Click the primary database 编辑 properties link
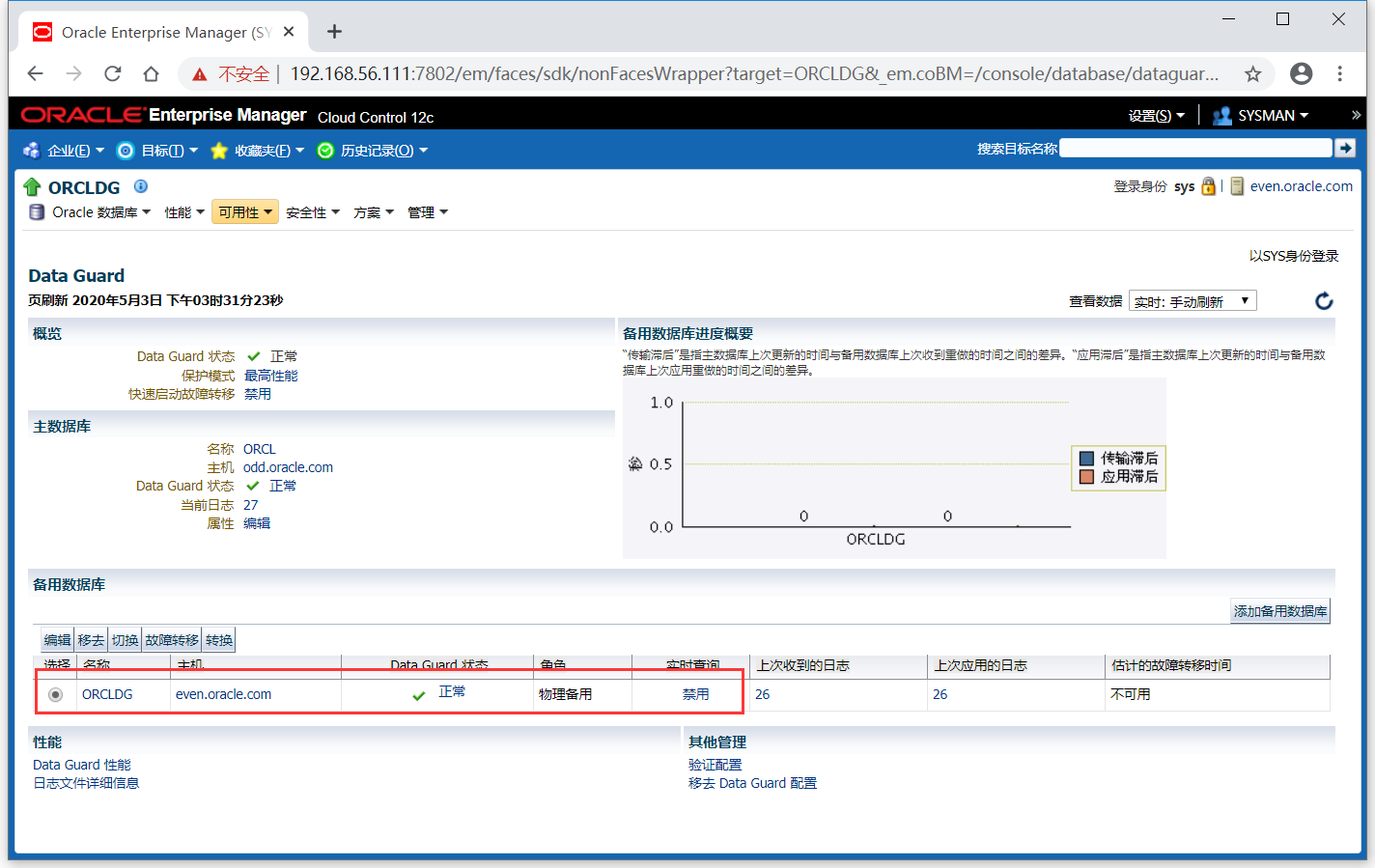The height and width of the screenshot is (868, 1375). point(257,523)
